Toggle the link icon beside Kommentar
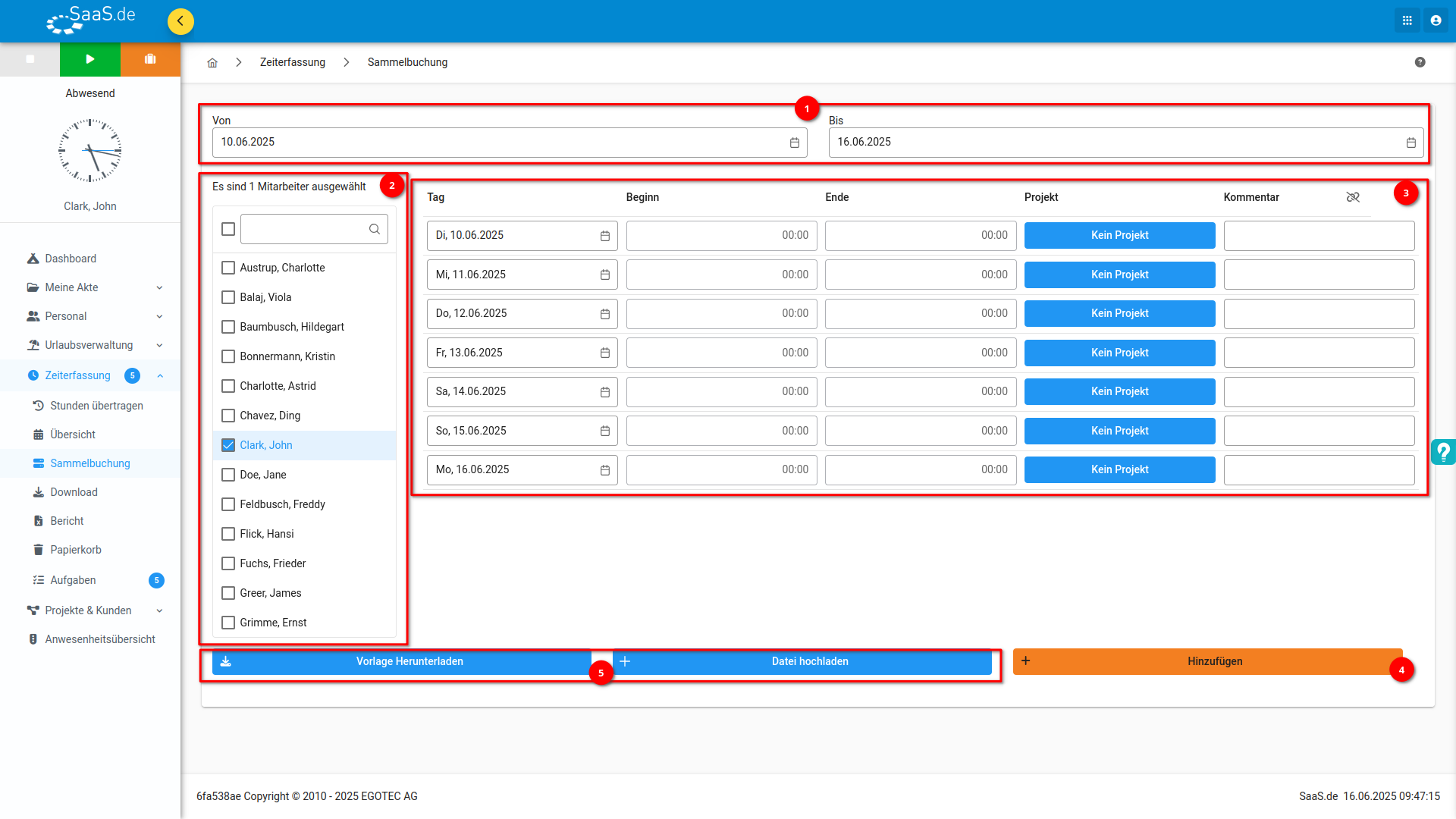 (x=1353, y=197)
